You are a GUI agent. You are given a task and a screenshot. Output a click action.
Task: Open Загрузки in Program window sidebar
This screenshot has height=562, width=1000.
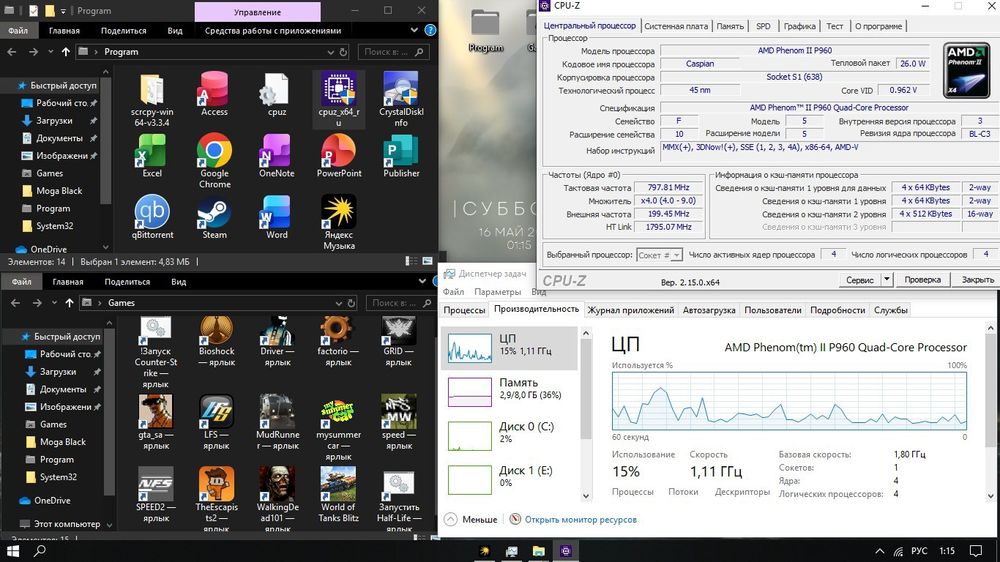click(x=54, y=121)
